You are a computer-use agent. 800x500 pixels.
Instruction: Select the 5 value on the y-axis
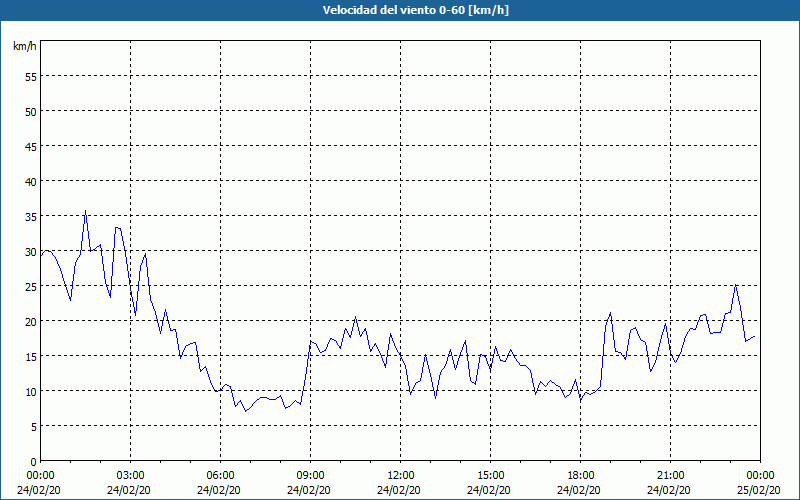[34, 427]
